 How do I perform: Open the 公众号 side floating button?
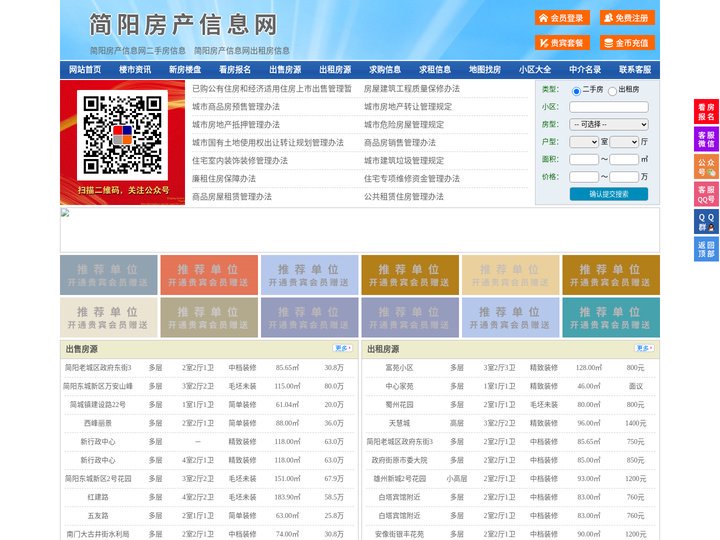click(x=706, y=167)
